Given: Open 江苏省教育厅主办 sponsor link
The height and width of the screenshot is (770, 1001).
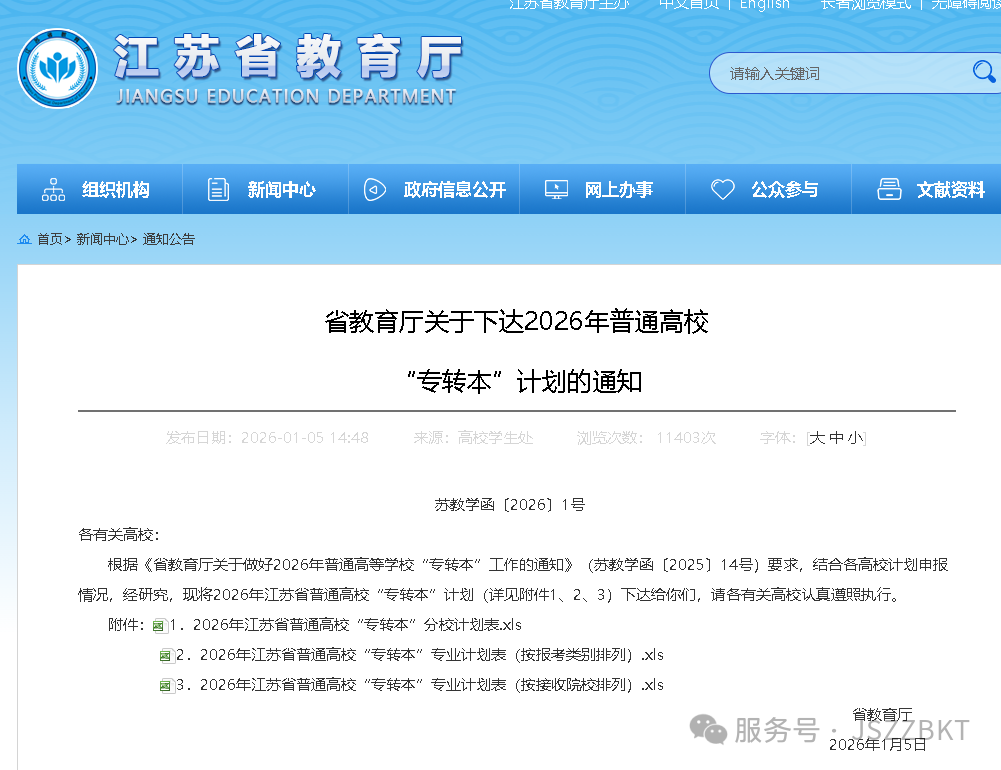Looking at the screenshot, I should click(x=569, y=5).
